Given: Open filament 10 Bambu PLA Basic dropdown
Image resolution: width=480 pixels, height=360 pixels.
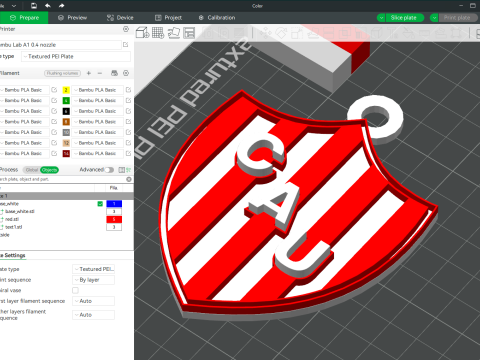Looking at the screenshot, I should (97, 132).
